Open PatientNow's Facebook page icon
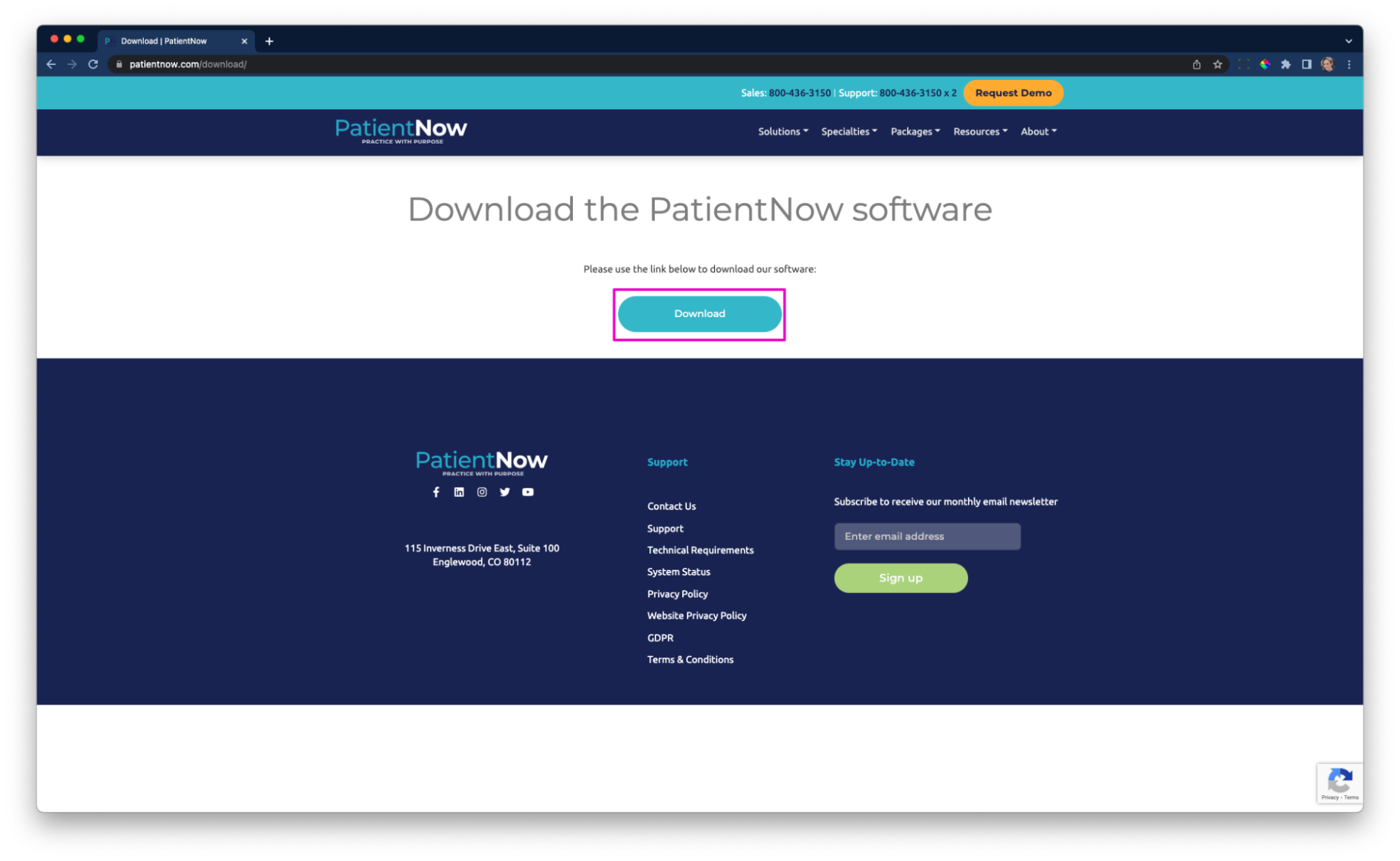The height and width of the screenshot is (861, 1400). pos(436,492)
